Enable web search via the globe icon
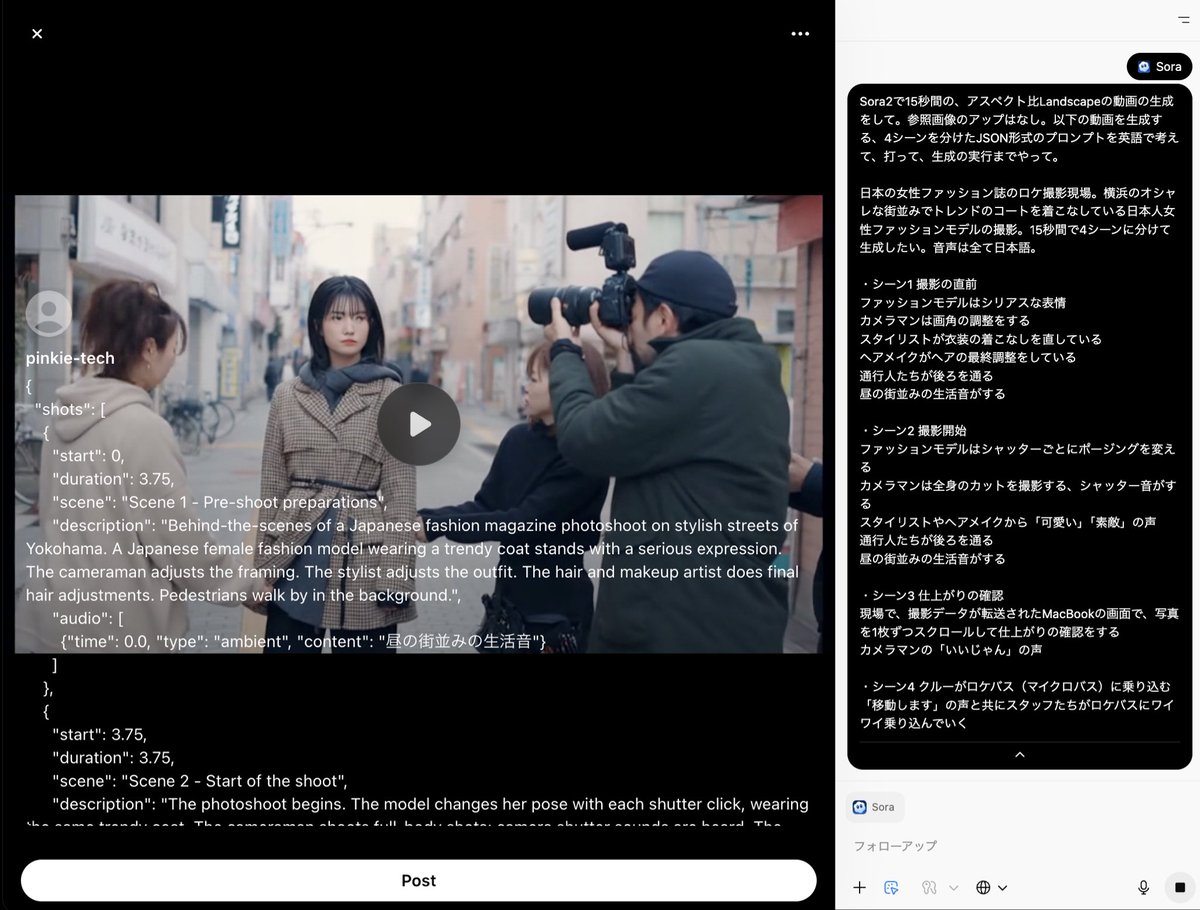This screenshot has width=1200, height=910. click(x=983, y=888)
